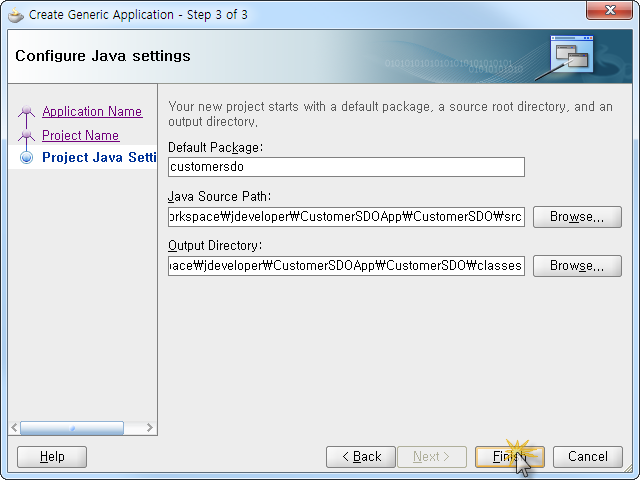This screenshot has width=640, height=480.
Task: Click the right arrow of step list scrollbar
Action: tap(150, 428)
